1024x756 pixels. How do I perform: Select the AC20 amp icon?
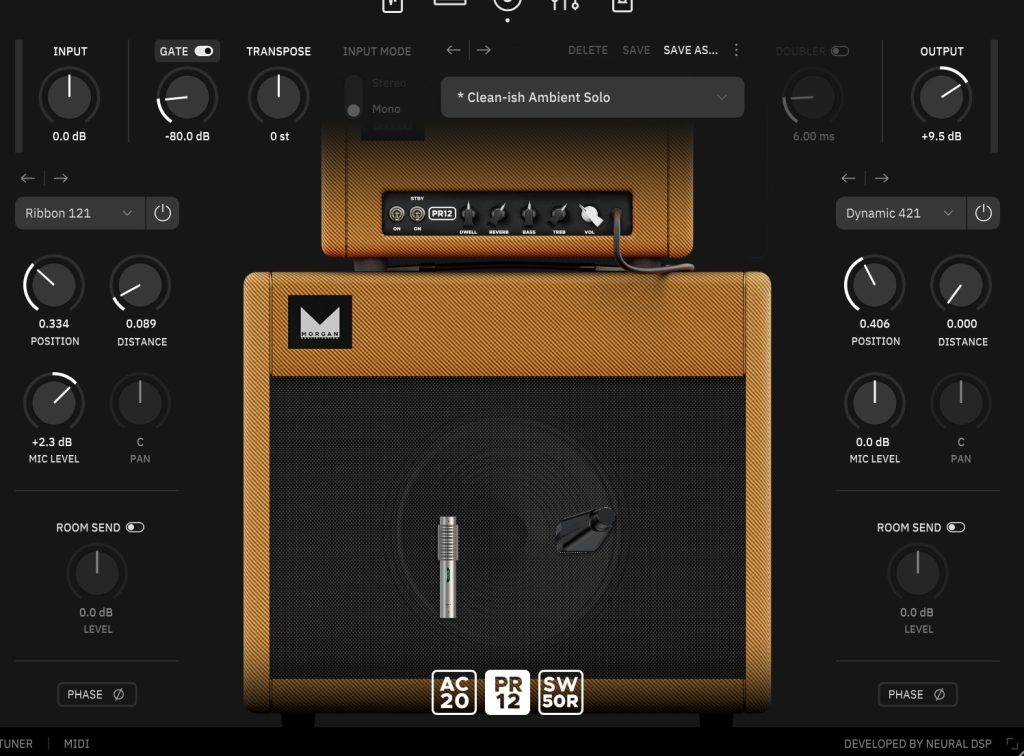point(454,693)
